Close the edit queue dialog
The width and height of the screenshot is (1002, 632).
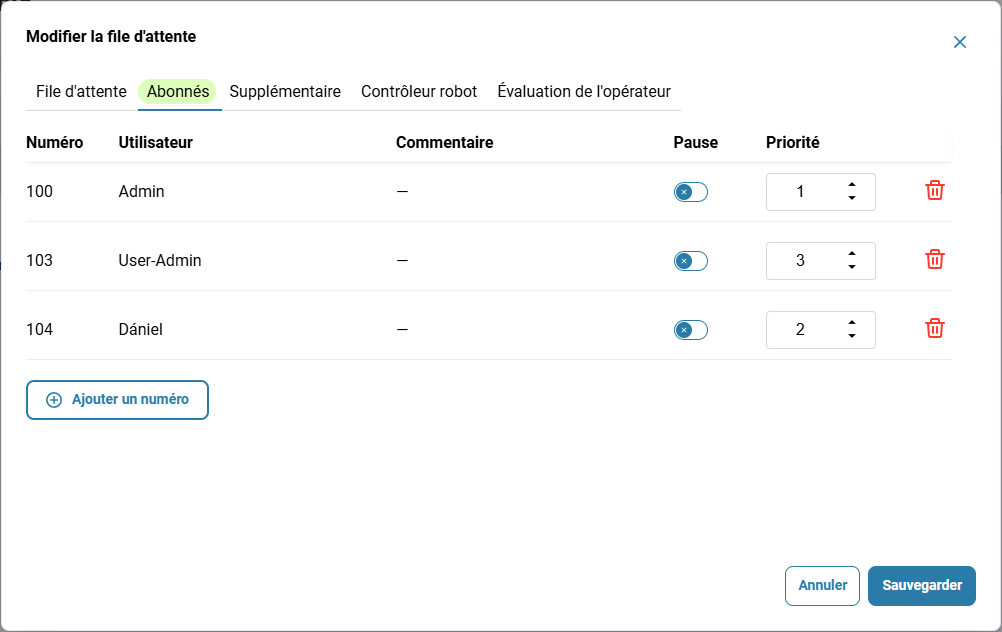(x=959, y=42)
